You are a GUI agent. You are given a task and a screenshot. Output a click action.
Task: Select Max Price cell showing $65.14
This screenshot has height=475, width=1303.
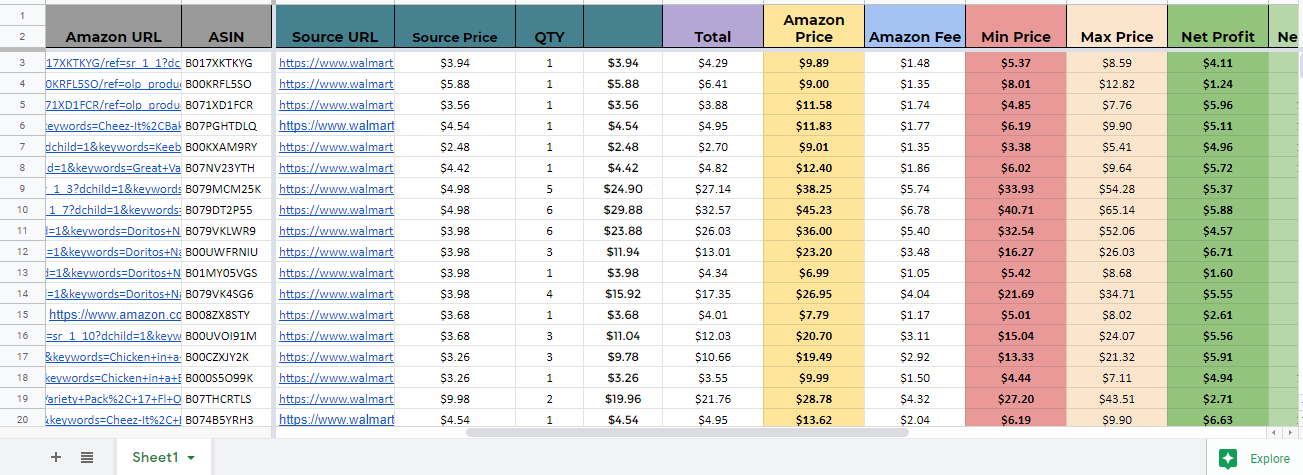1116,210
